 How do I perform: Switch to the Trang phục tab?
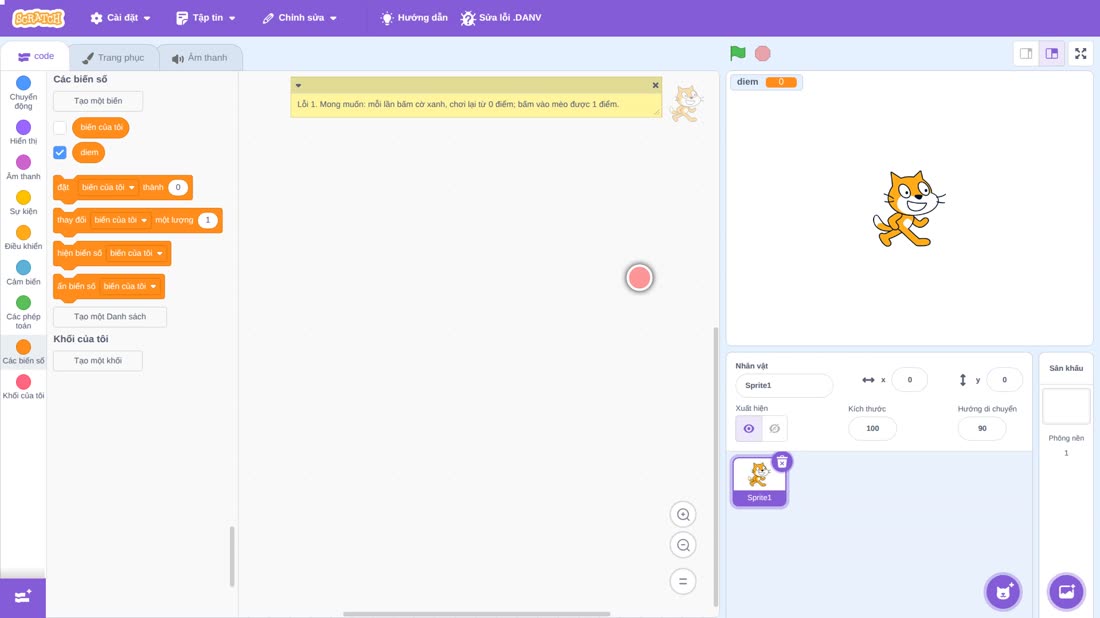click(113, 58)
